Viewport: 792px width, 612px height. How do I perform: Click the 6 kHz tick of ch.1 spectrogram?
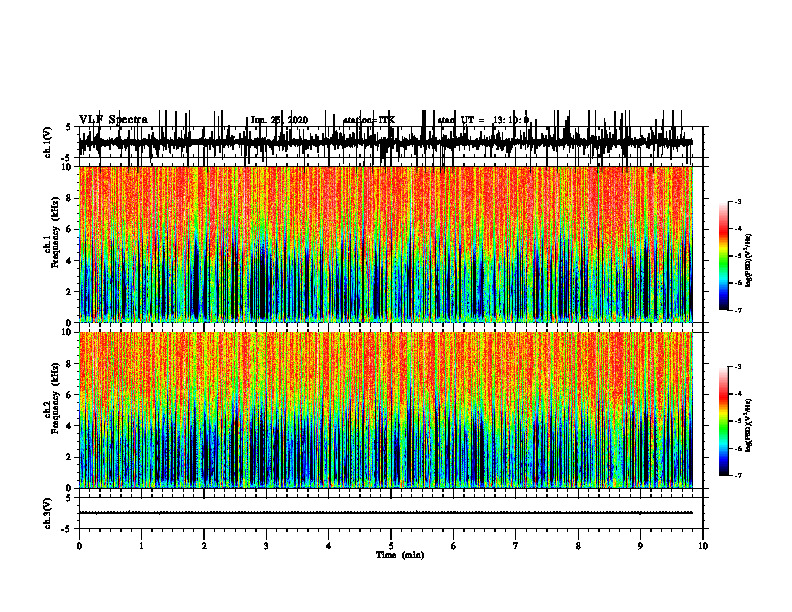click(71, 229)
